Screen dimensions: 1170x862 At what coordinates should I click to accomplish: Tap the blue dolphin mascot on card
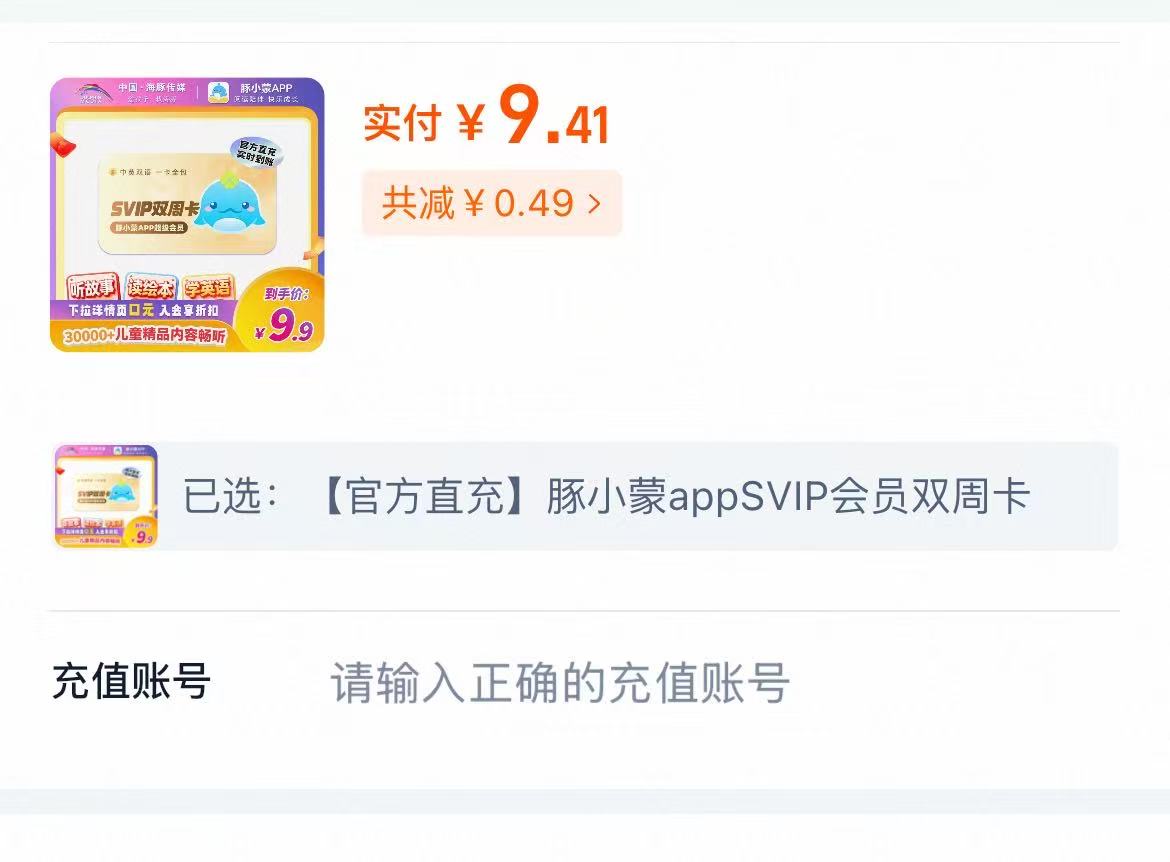(x=229, y=205)
